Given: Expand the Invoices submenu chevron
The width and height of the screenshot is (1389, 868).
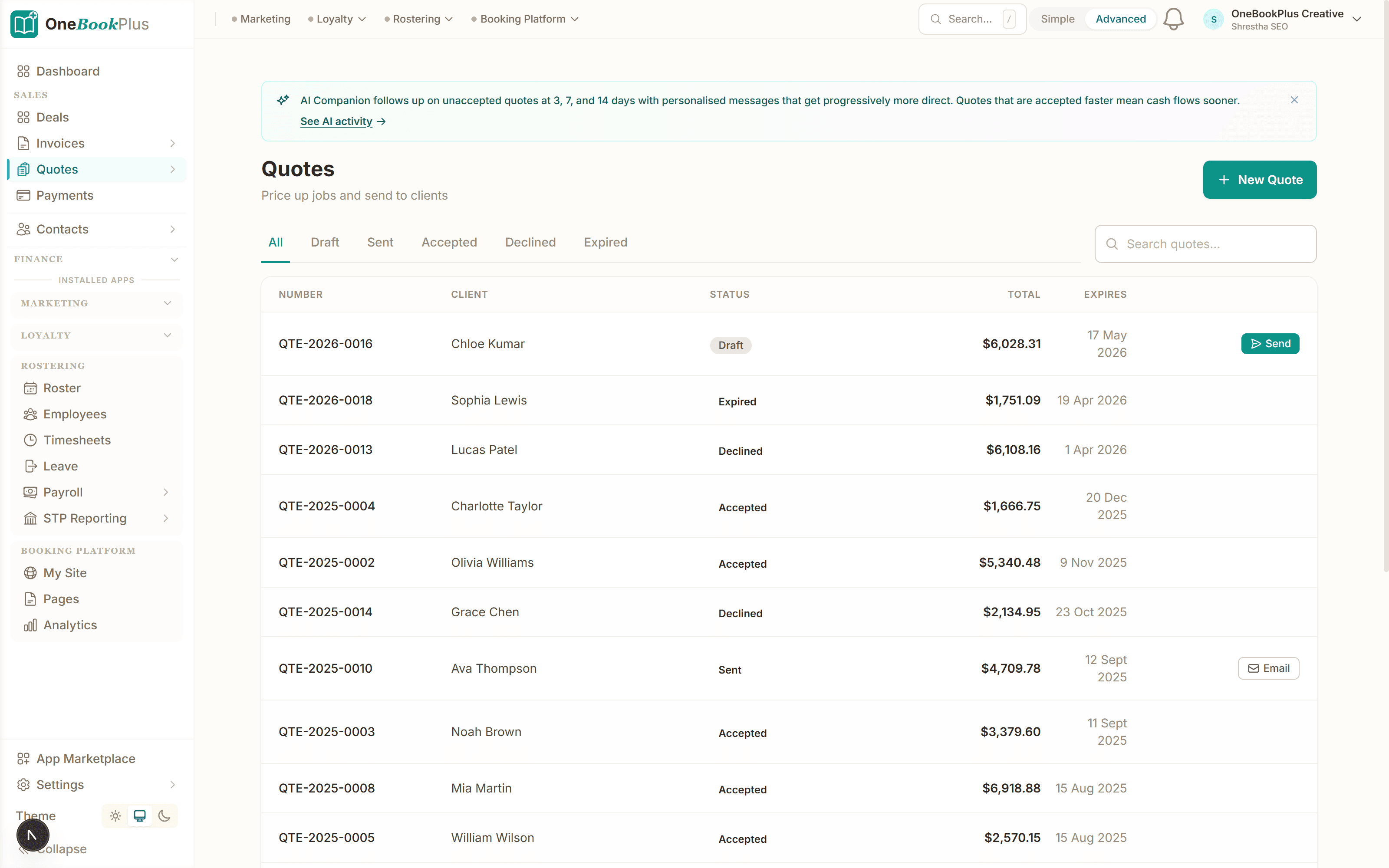Looking at the screenshot, I should [x=173, y=143].
